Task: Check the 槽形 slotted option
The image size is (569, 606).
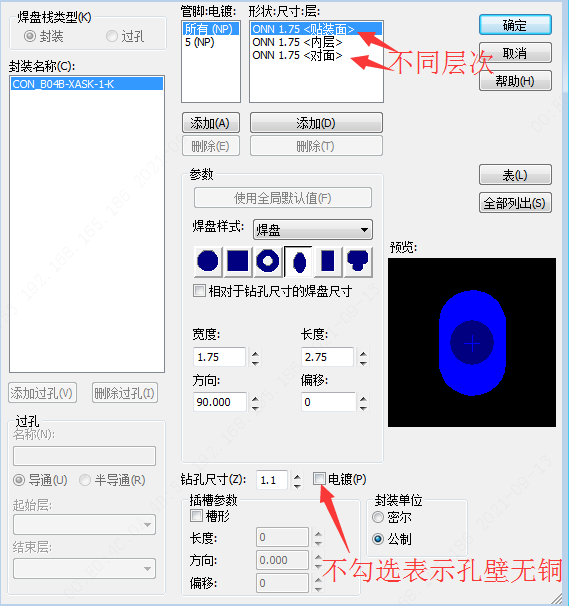Action: coord(196,515)
